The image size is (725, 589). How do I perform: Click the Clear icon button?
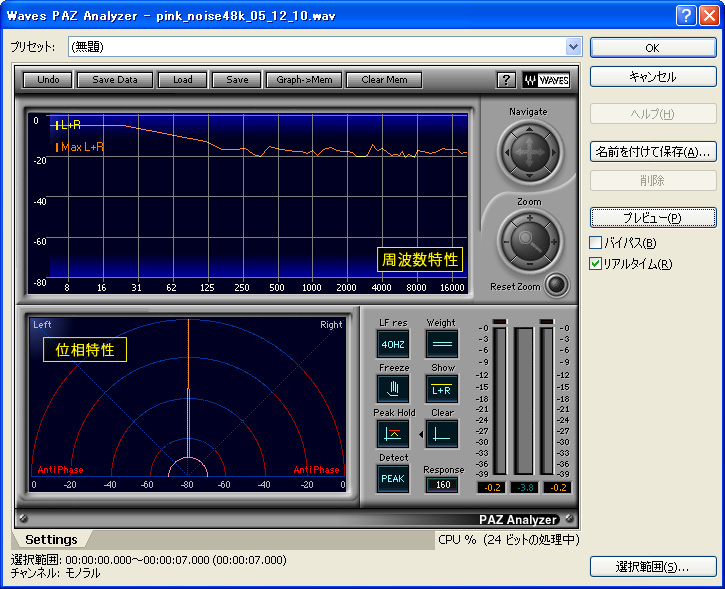coord(441,433)
